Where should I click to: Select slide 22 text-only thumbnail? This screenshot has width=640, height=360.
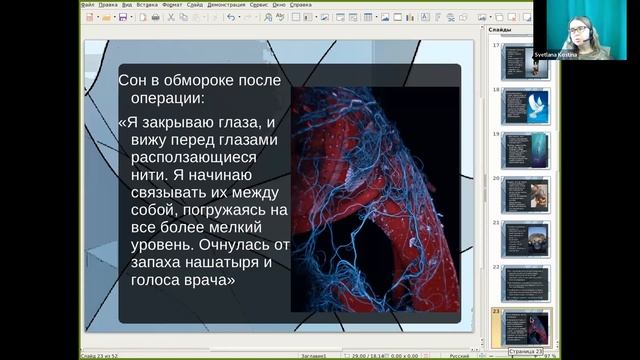pos(525,284)
